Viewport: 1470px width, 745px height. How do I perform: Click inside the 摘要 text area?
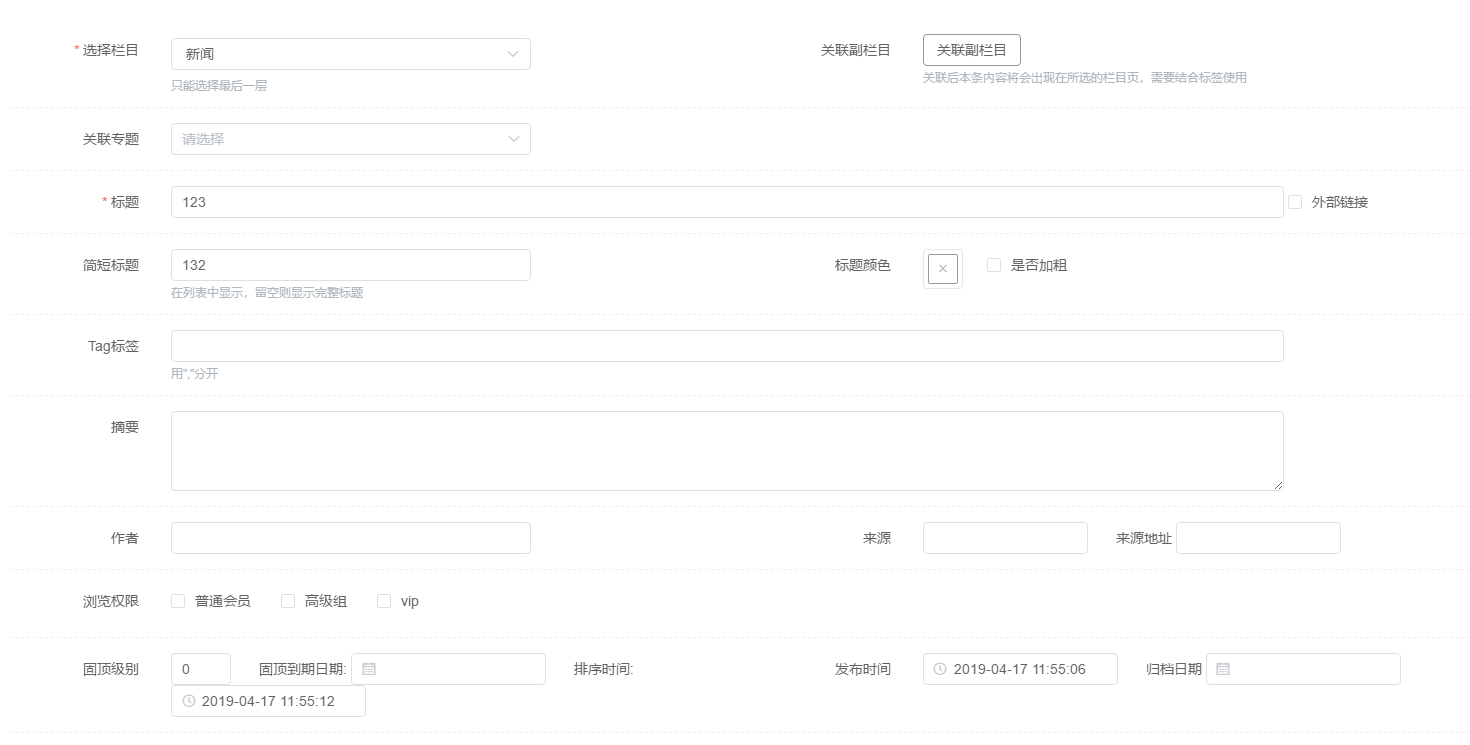tap(727, 451)
